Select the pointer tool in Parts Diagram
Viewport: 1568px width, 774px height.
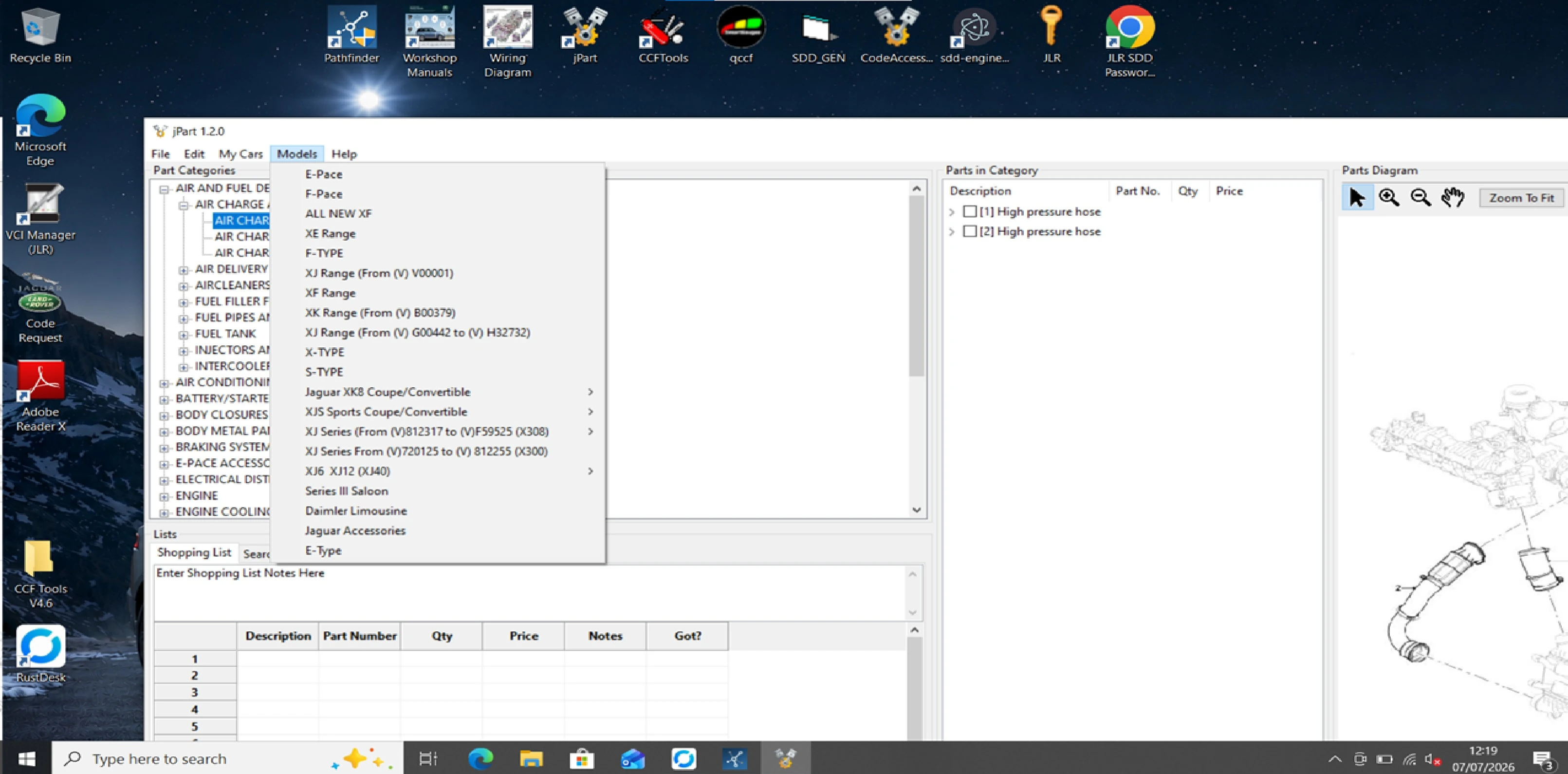coord(1357,197)
